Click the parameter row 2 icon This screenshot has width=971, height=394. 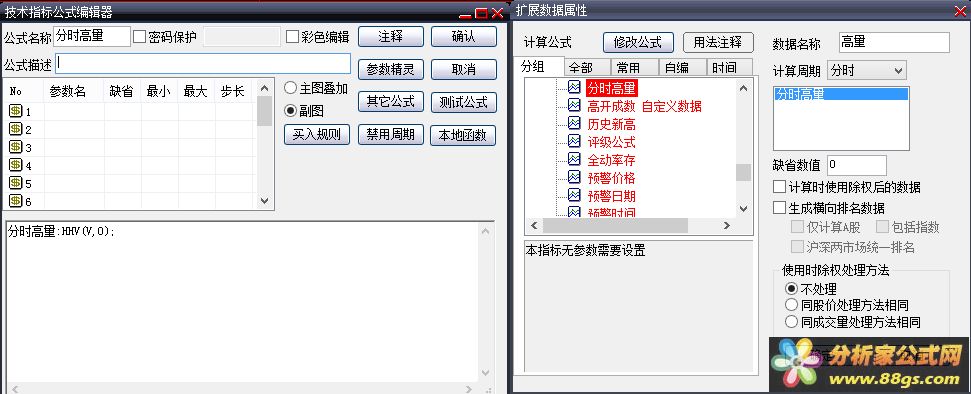pyautogui.click(x=15, y=129)
